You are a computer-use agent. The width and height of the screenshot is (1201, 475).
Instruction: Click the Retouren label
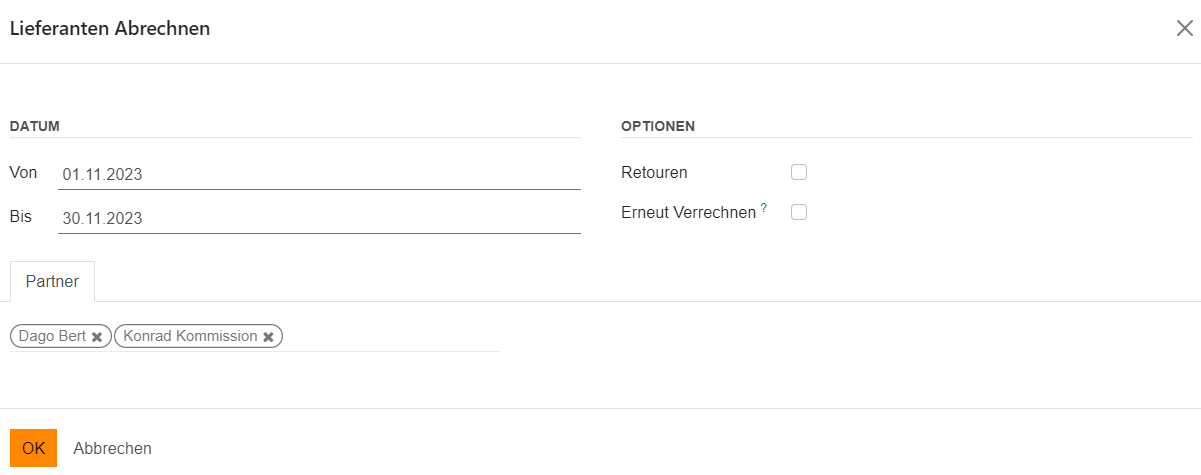tap(654, 172)
